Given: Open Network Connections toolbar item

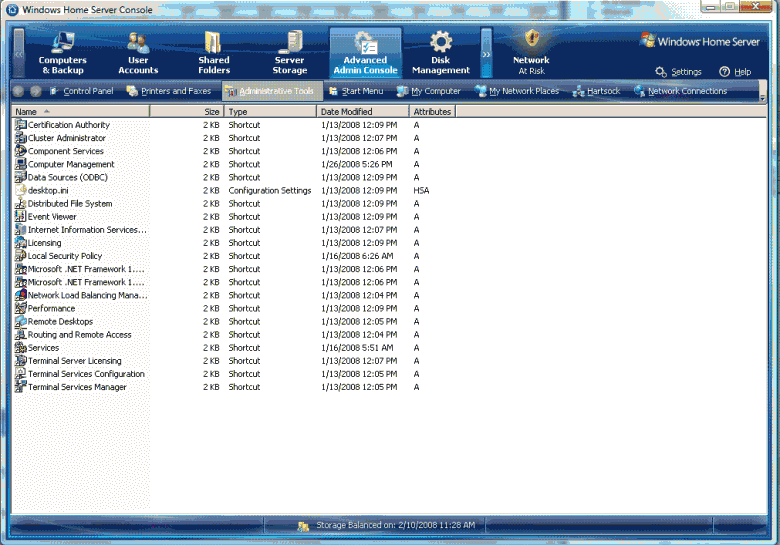Looking at the screenshot, I should 680,91.
